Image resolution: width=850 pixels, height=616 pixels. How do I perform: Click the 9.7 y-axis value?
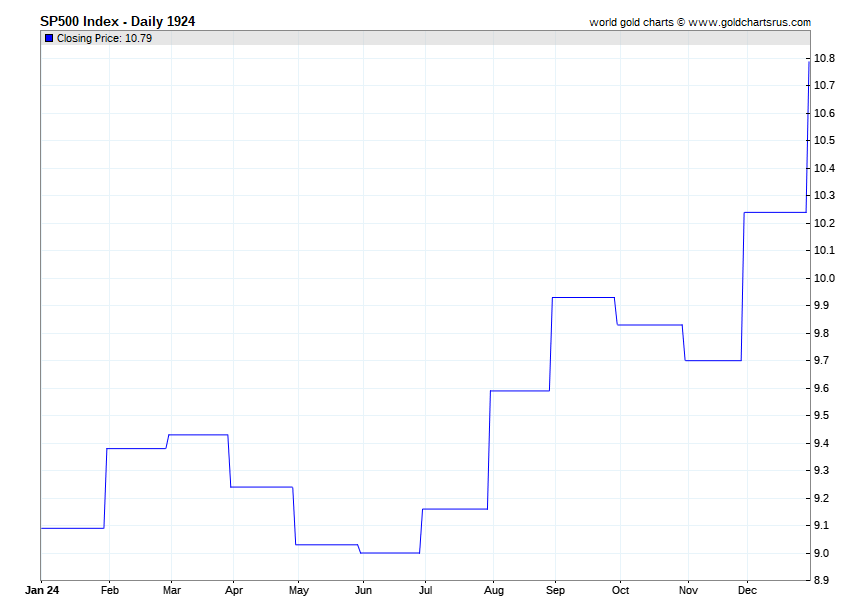pos(821,360)
